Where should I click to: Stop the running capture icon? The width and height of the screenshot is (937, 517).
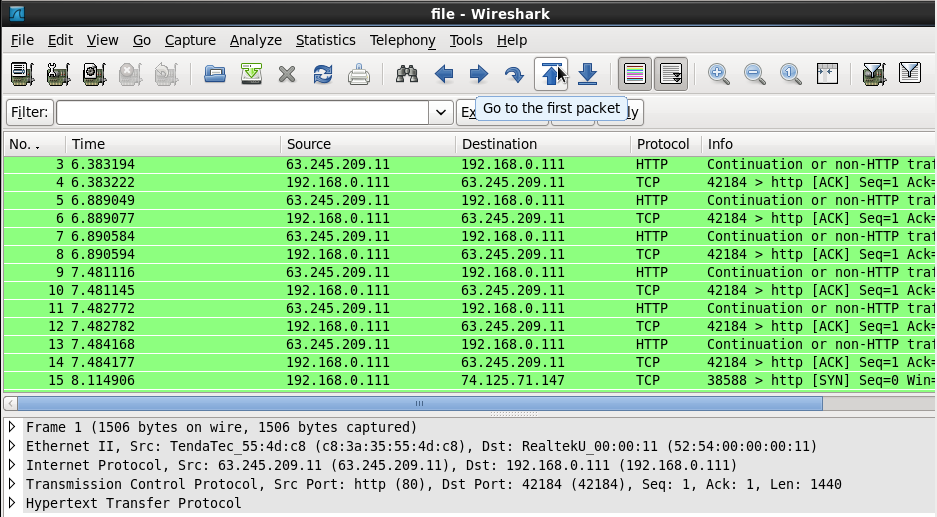click(x=130, y=74)
